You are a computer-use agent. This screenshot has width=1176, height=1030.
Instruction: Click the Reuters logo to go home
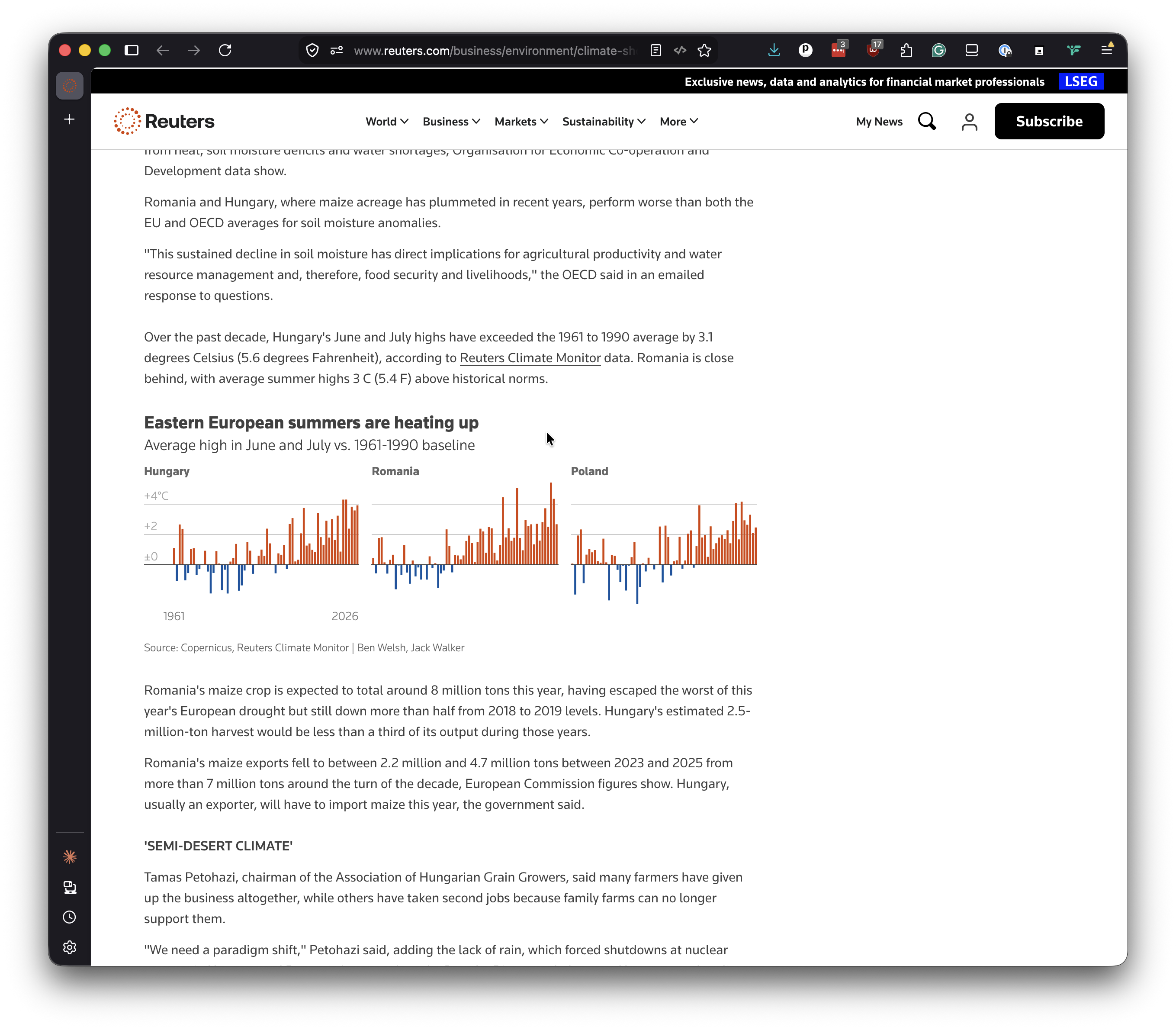164,121
